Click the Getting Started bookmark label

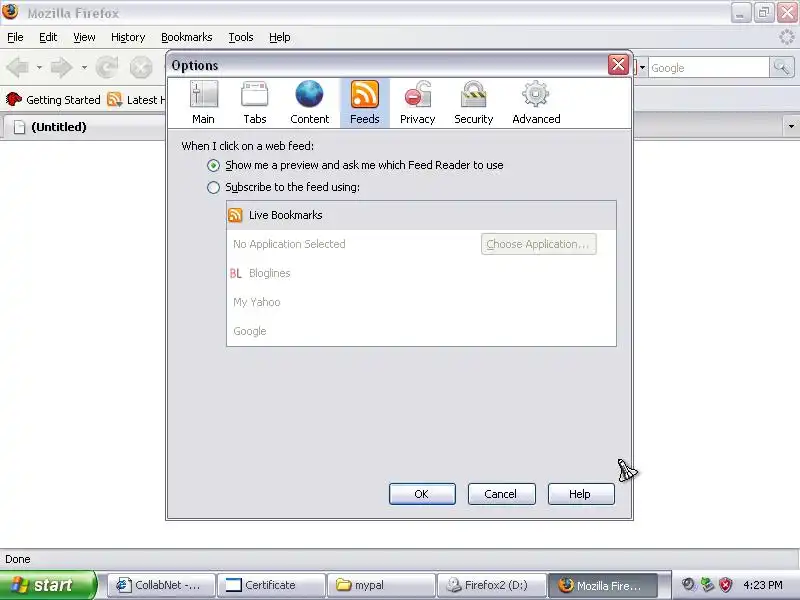pyautogui.click(x=63, y=100)
